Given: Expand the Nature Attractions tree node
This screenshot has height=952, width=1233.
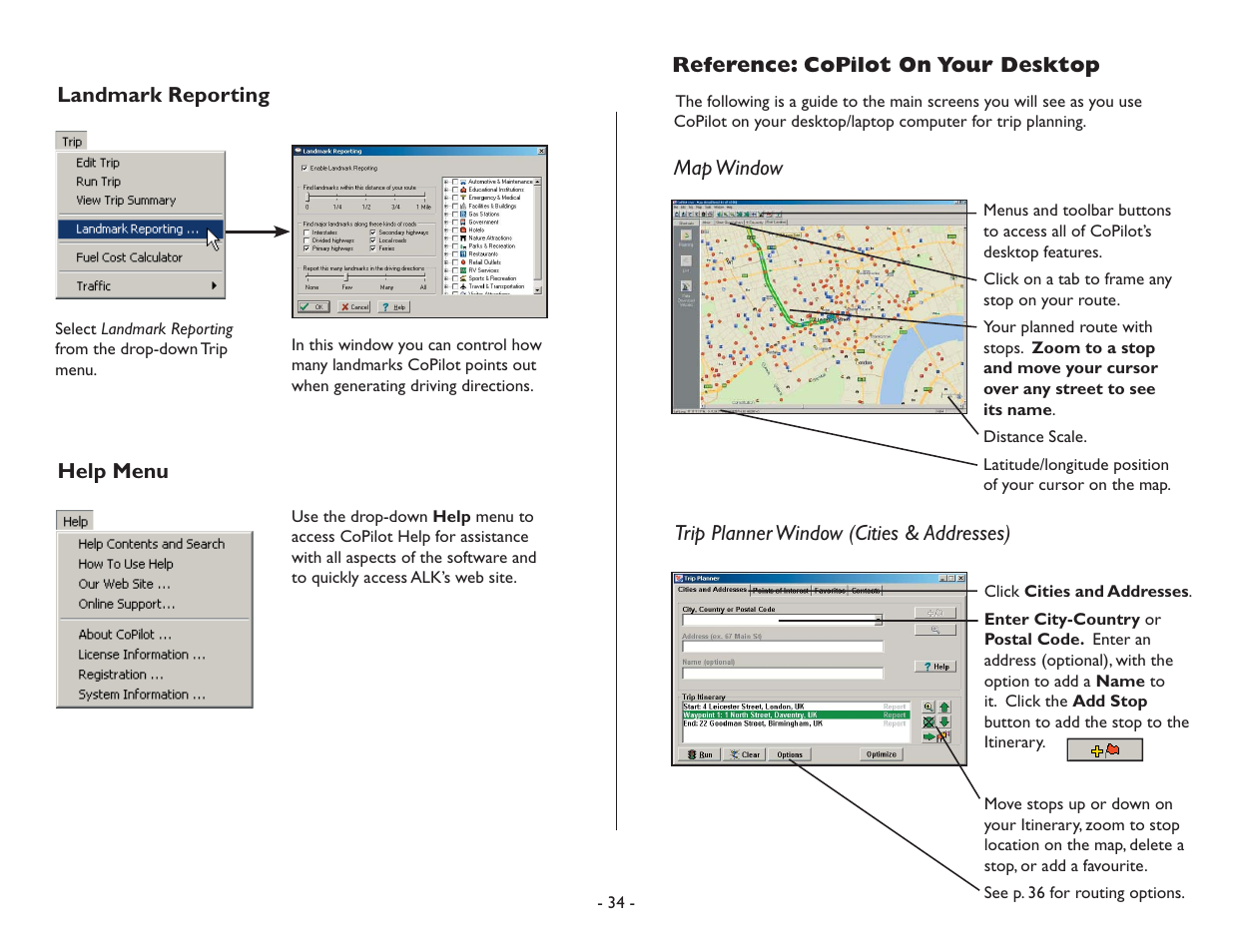Looking at the screenshot, I should pyautogui.click(x=446, y=238).
